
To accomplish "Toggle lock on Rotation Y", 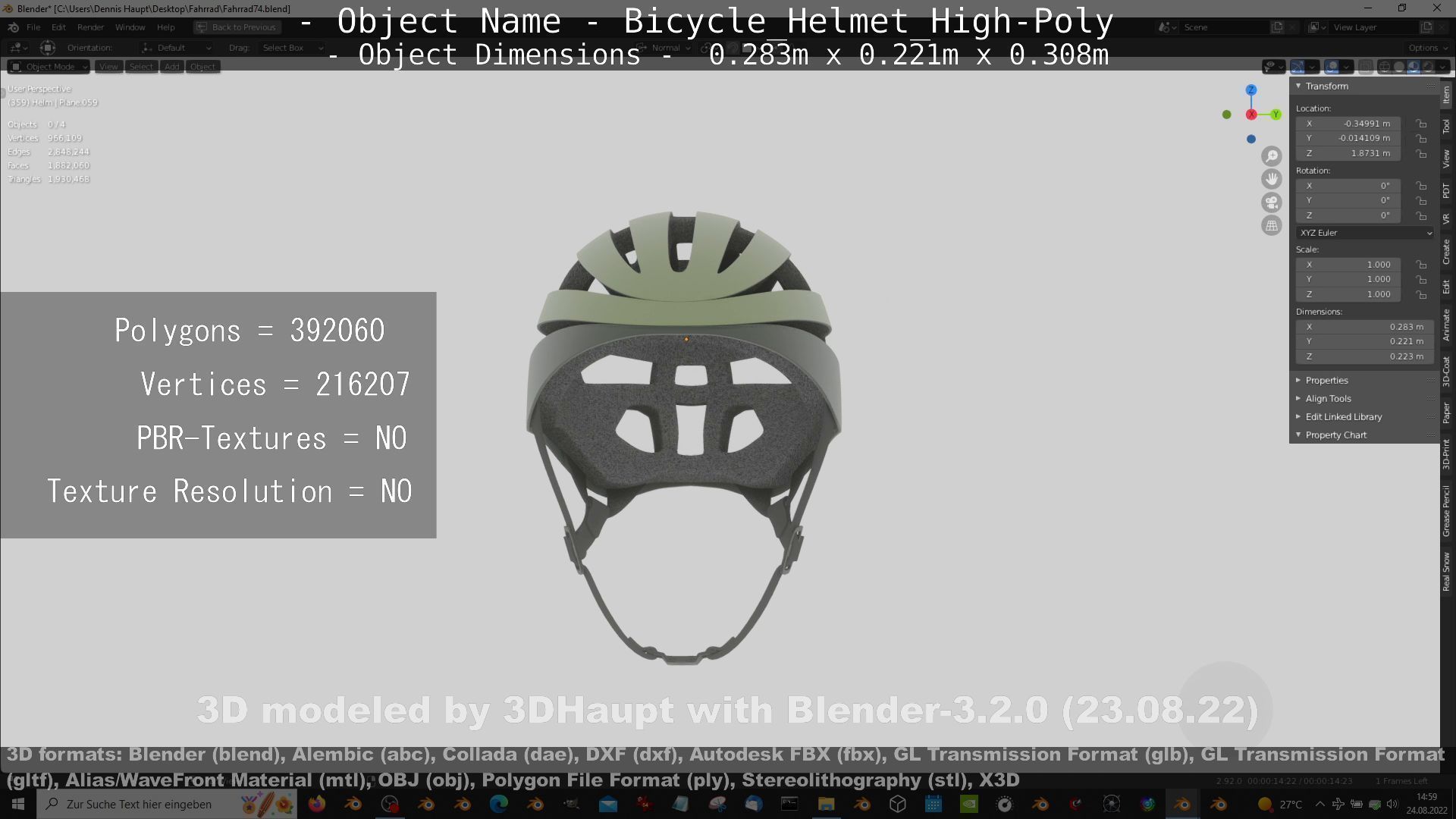I will (1422, 201).
